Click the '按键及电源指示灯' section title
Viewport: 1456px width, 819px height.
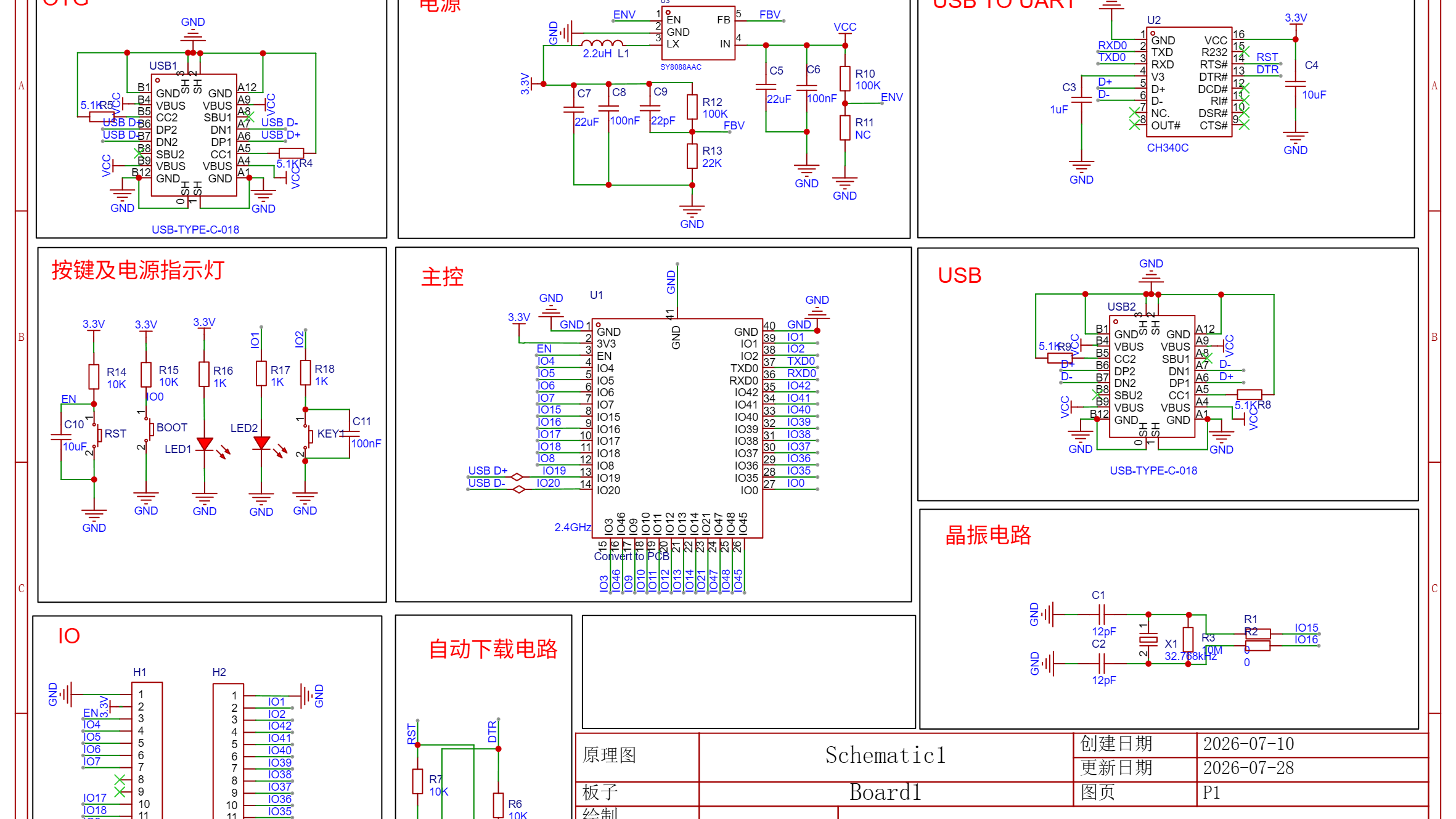[137, 270]
